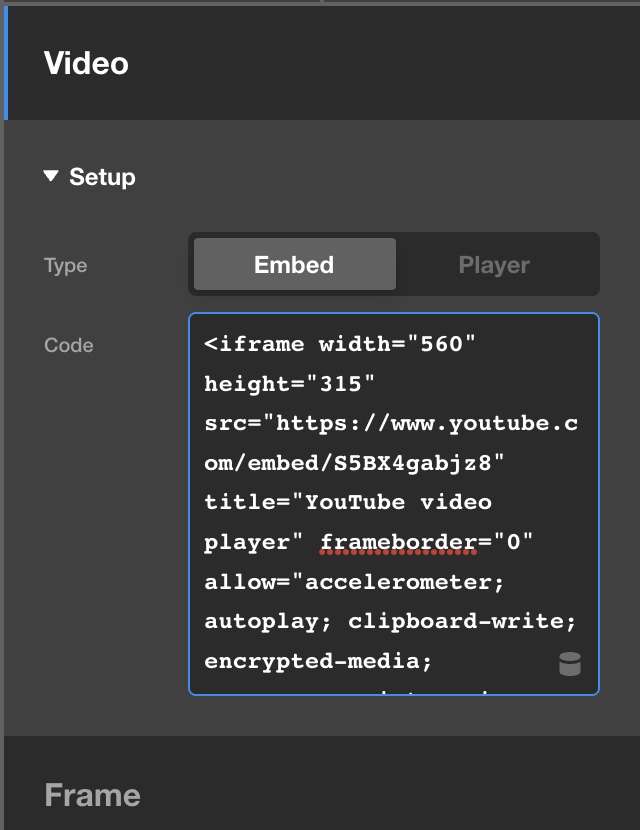Switch video Type to Player
Viewport: 640px width, 830px height.
click(x=494, y=265)
